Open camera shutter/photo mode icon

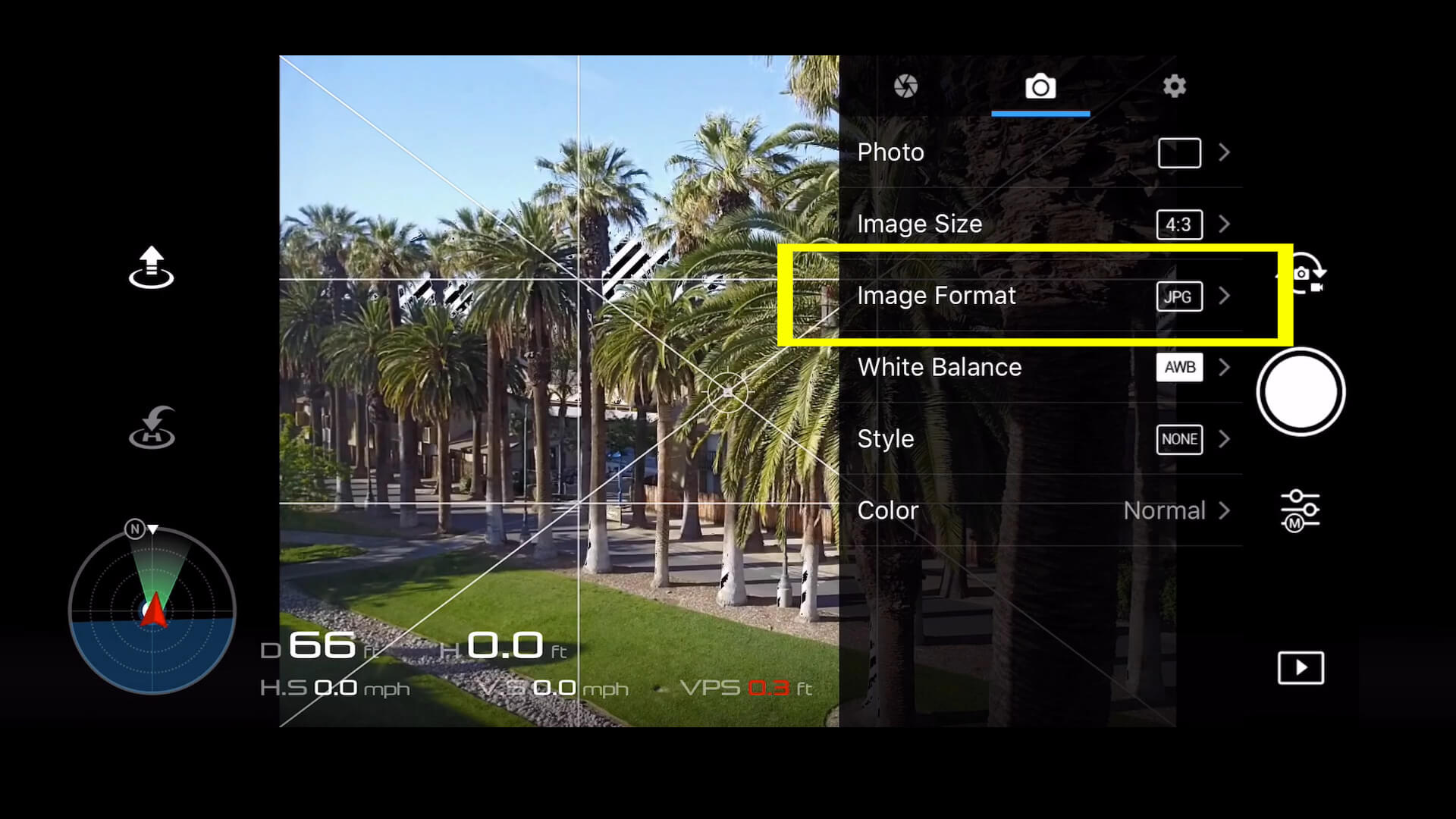(1040, 86)
